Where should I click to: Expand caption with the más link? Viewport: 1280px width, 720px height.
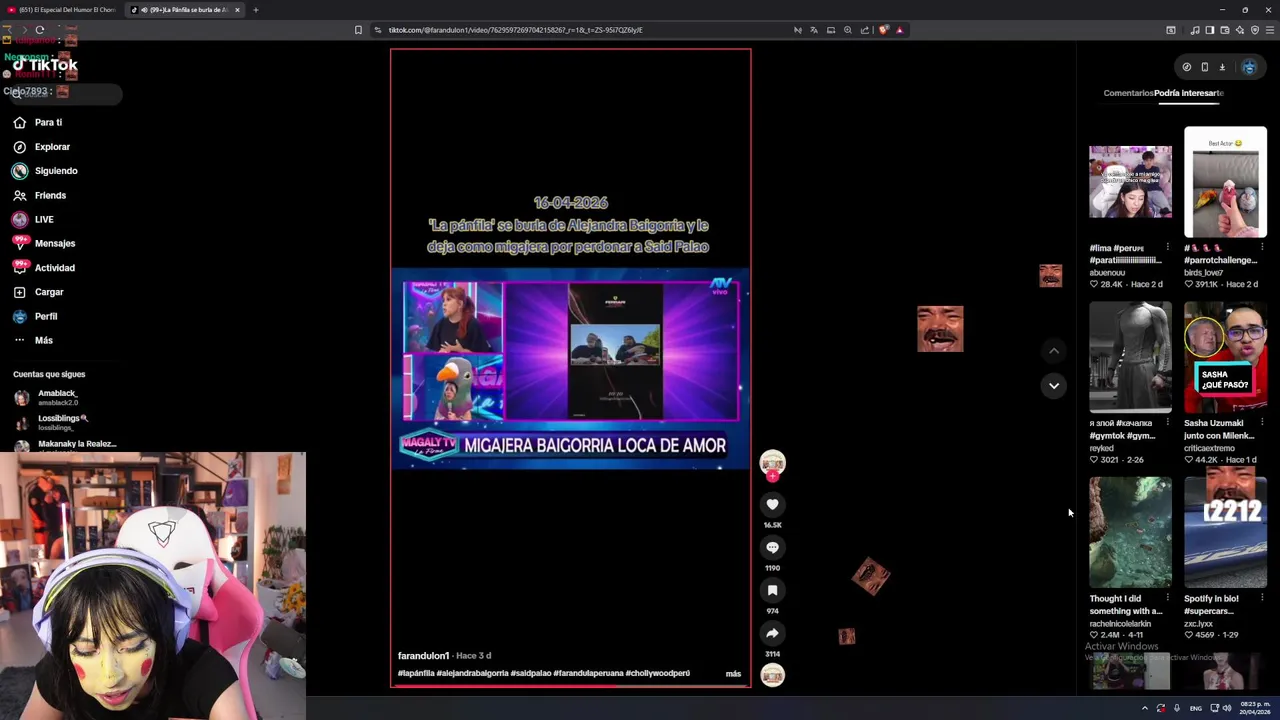[x=733, y=674]
